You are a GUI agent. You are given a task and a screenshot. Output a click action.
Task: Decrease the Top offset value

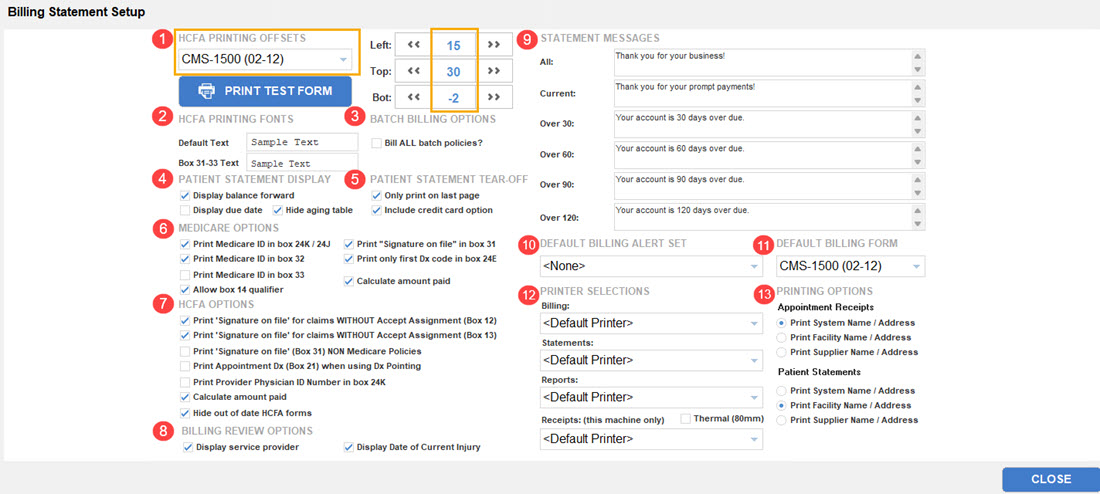tap(413, 72)
